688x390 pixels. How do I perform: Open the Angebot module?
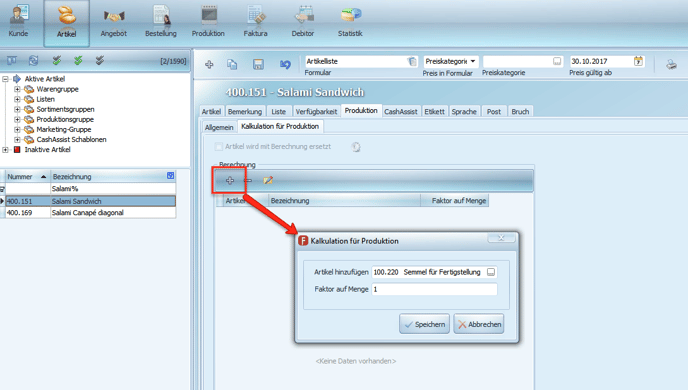(114, 22)
